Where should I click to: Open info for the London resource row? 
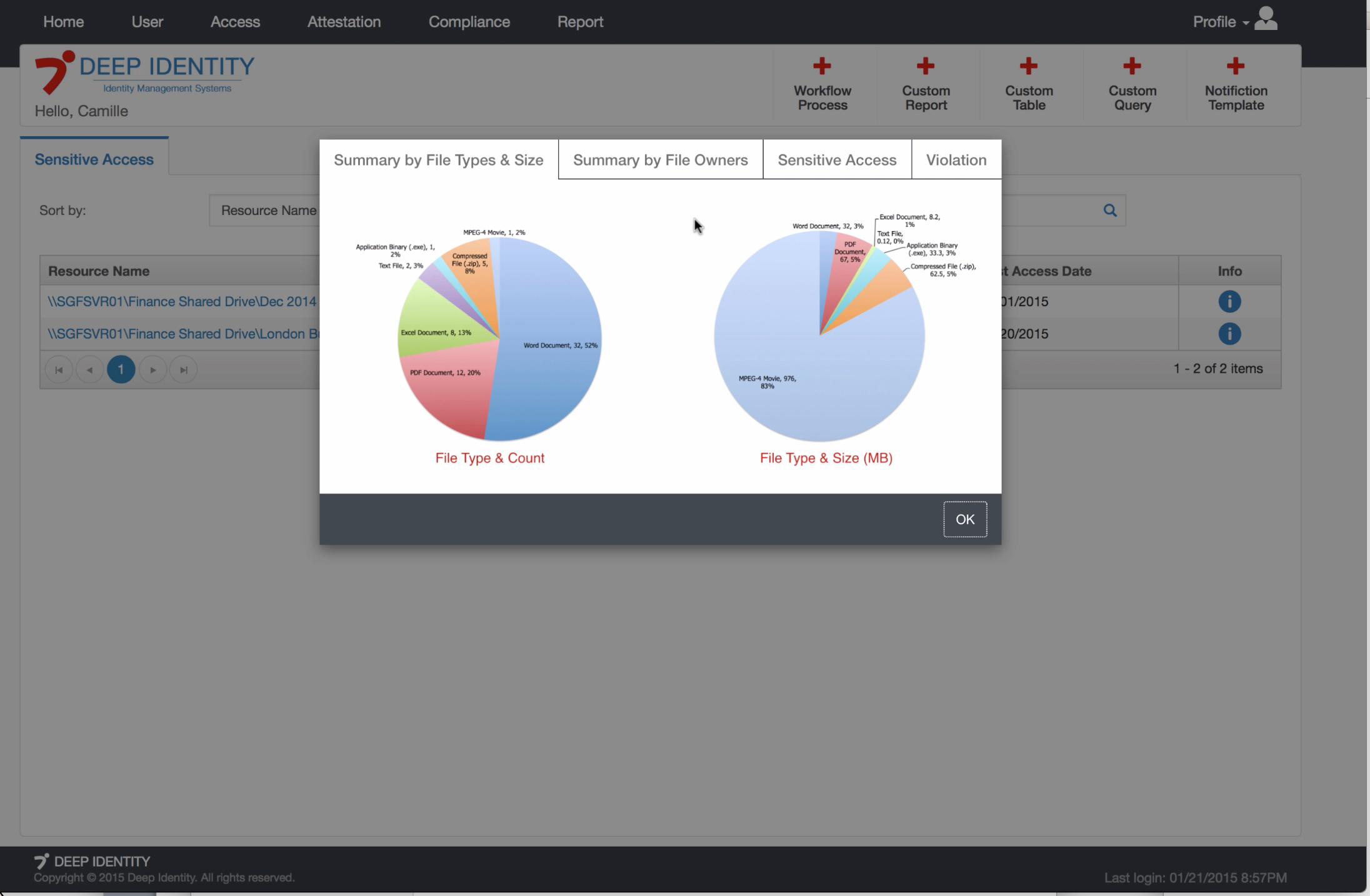coord(1229,334)
